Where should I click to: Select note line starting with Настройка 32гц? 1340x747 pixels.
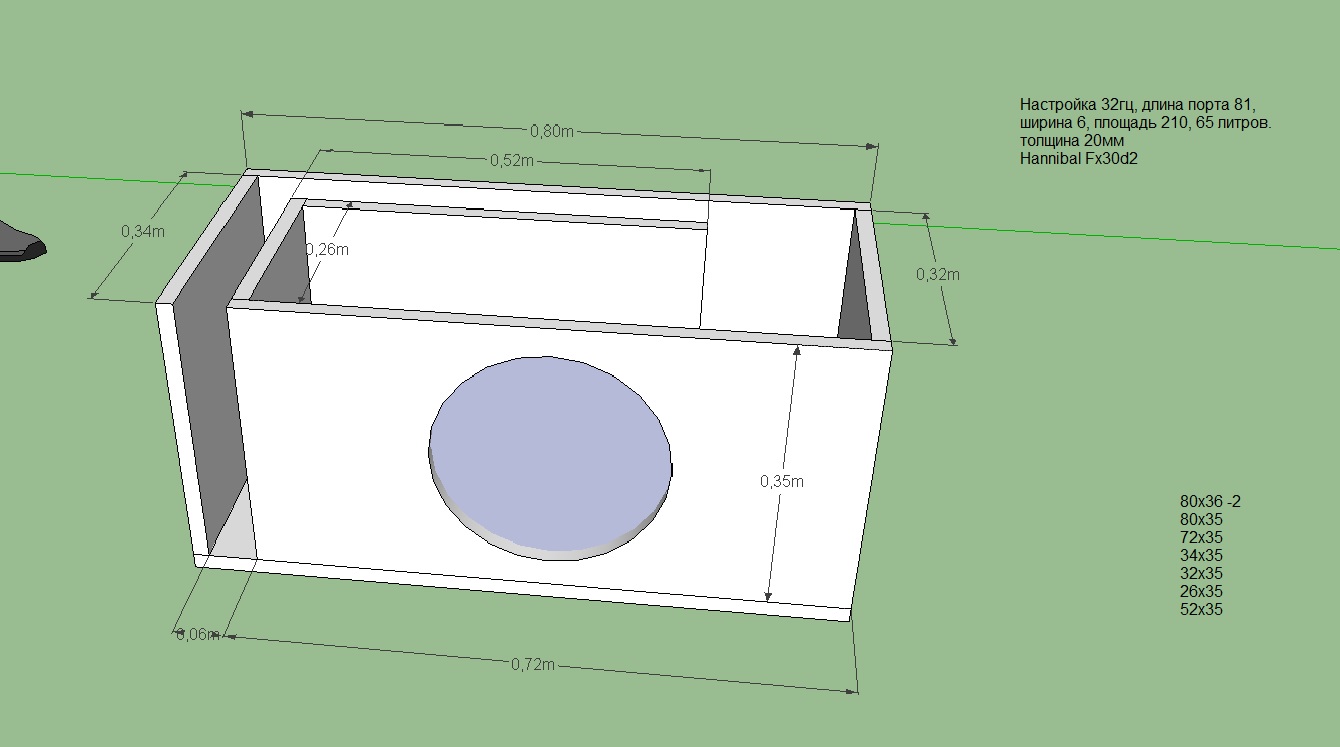[1136, 104]
